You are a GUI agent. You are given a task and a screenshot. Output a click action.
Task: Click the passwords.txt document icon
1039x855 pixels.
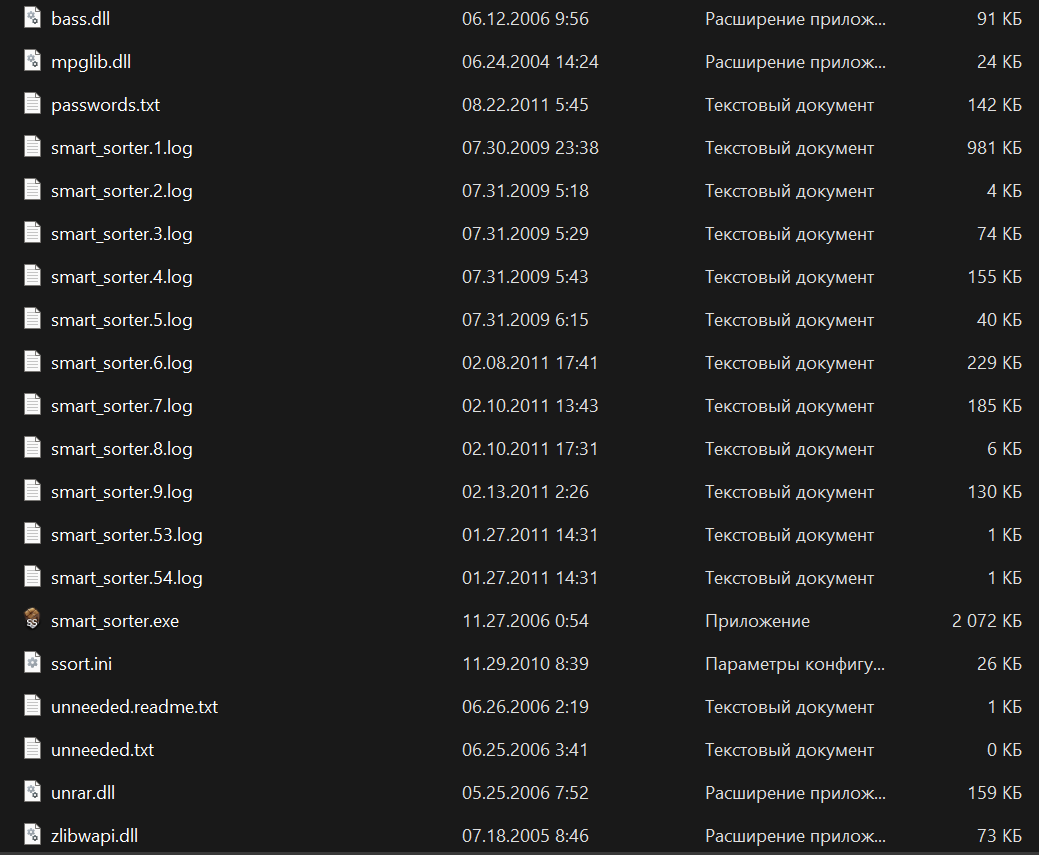tap(32, 103)
